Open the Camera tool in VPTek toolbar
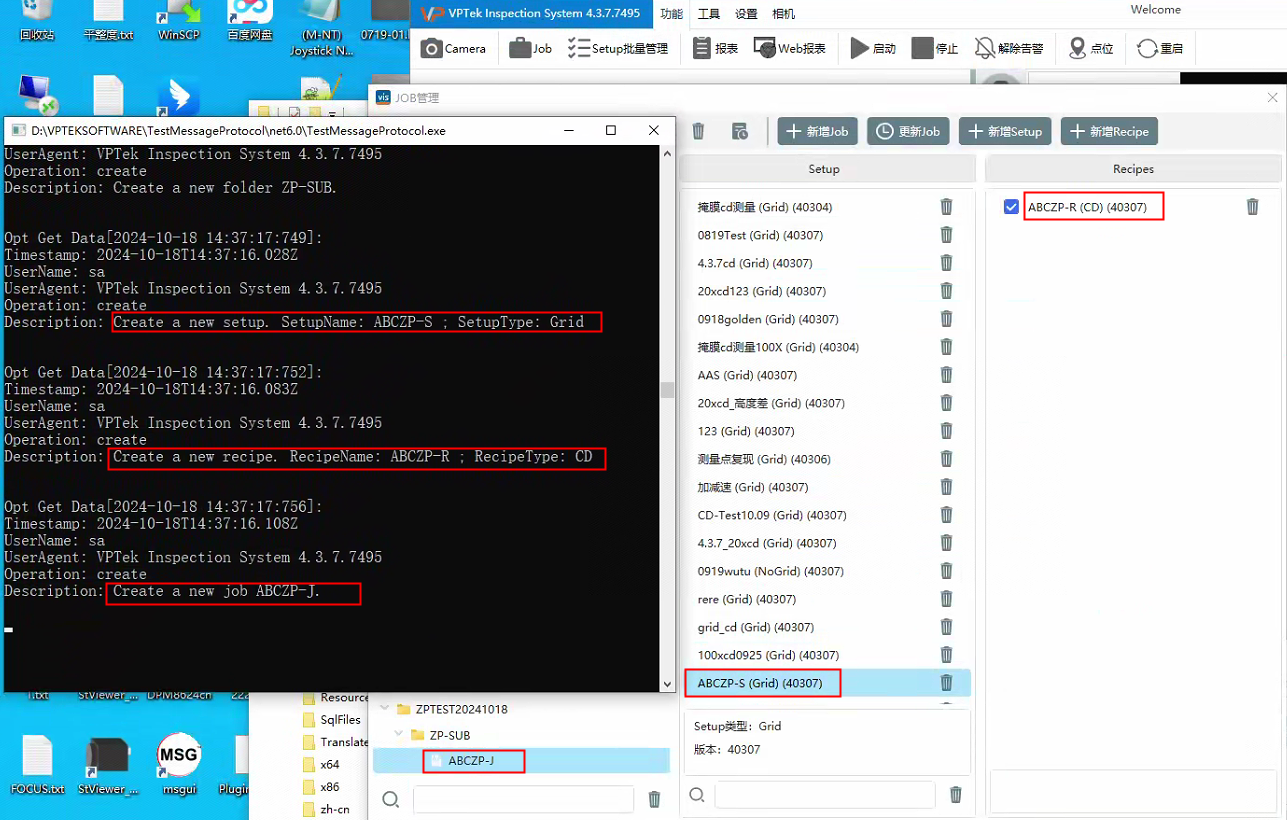Image resolution: width=1287 pixels, height=820 pixels. click(x=453, y=48)
